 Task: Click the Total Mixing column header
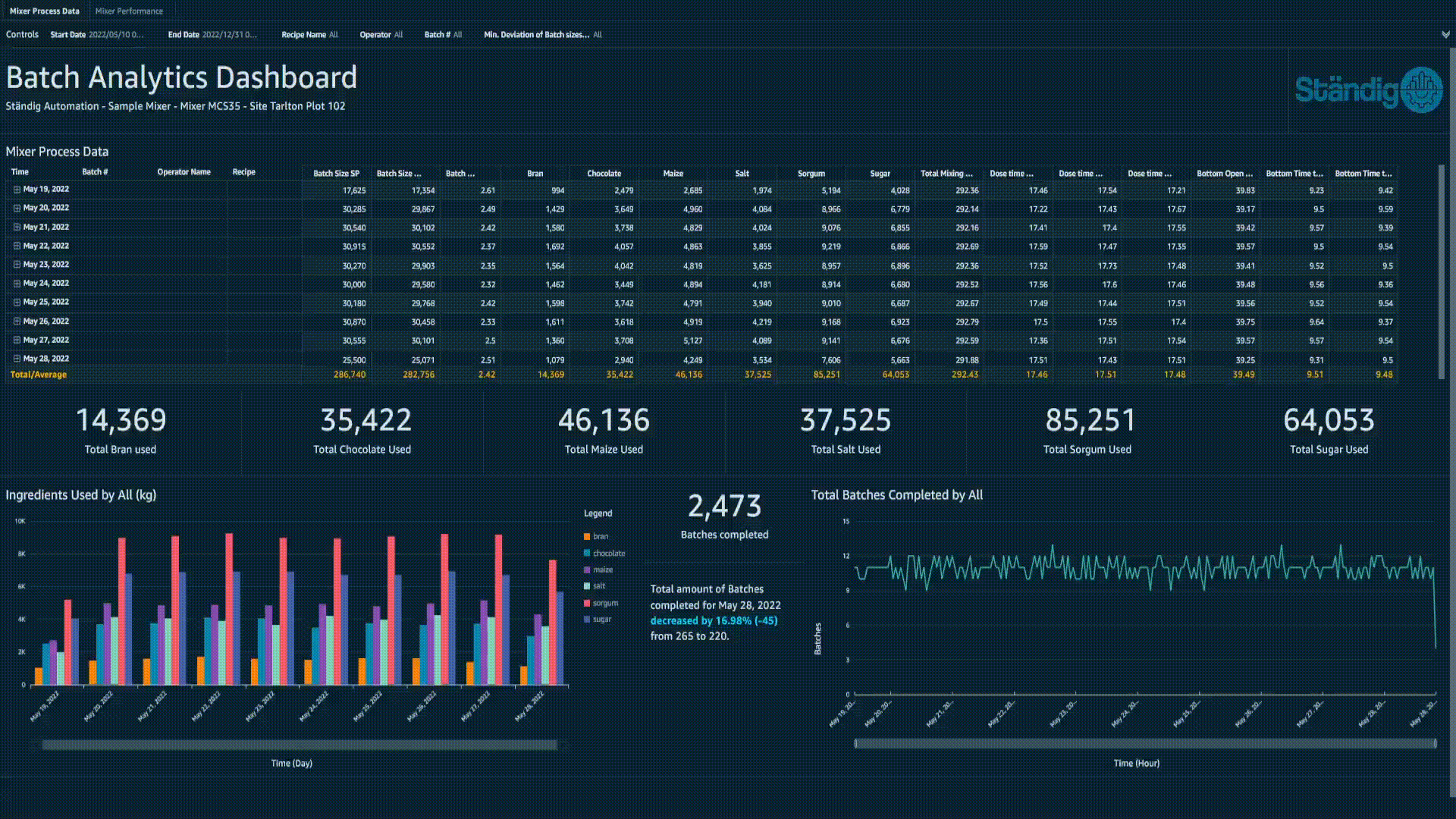click(x=946, y=174)
